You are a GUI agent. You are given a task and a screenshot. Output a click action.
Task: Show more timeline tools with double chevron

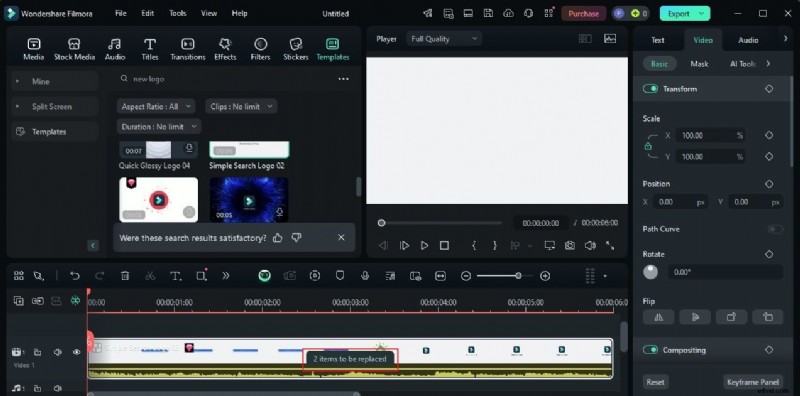pyautogui.click(x=226, y=276)
